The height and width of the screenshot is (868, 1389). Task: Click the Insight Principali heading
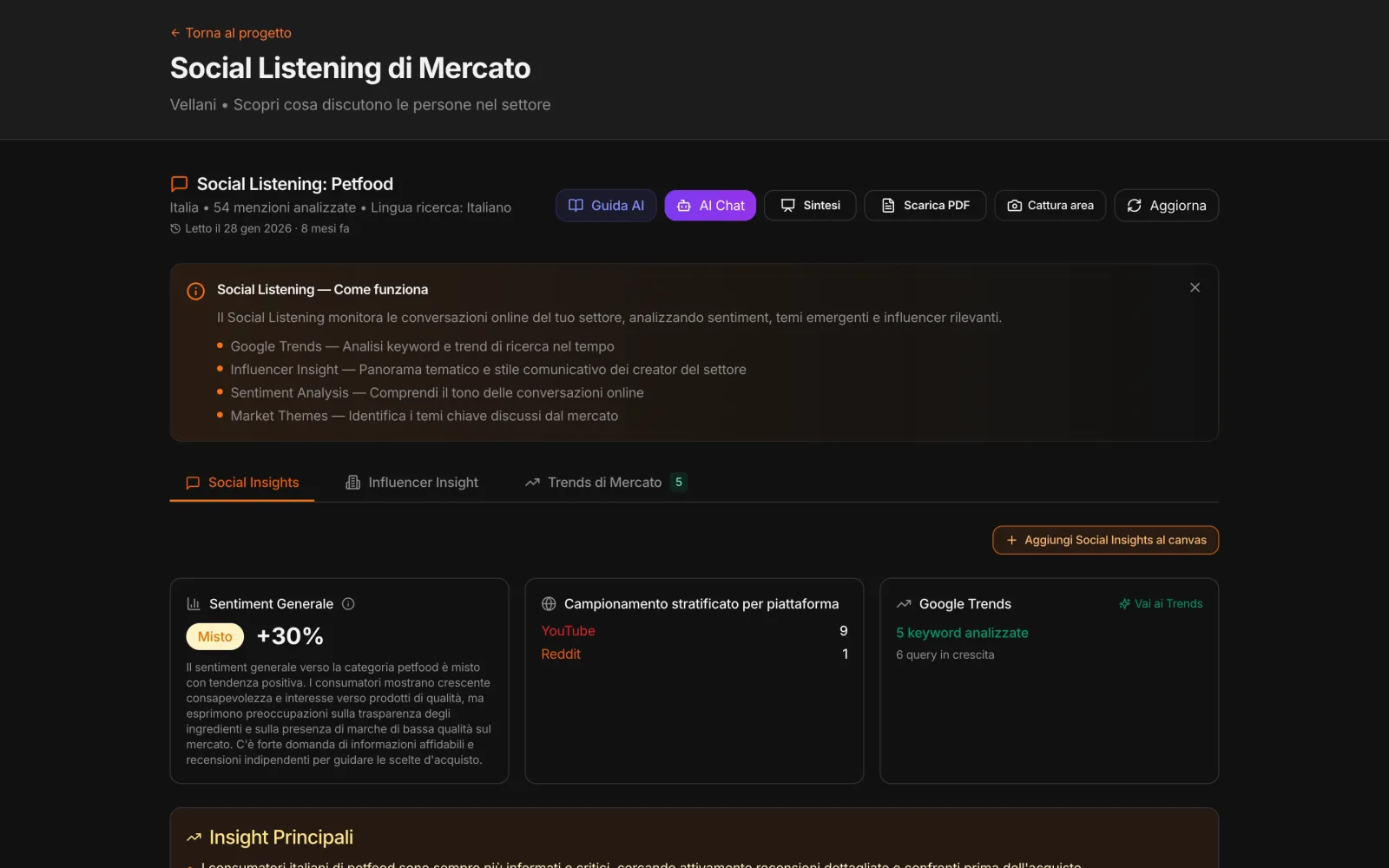coord(281,838)
